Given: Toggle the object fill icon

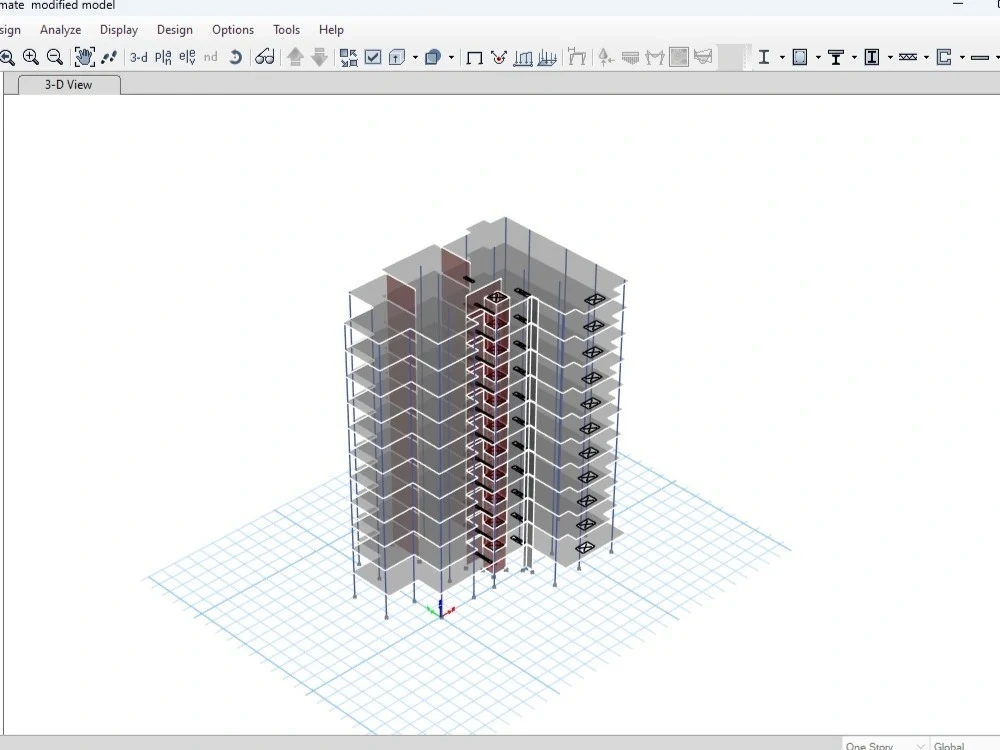Looking at the screenshot, I should click(x=433, y=57).
